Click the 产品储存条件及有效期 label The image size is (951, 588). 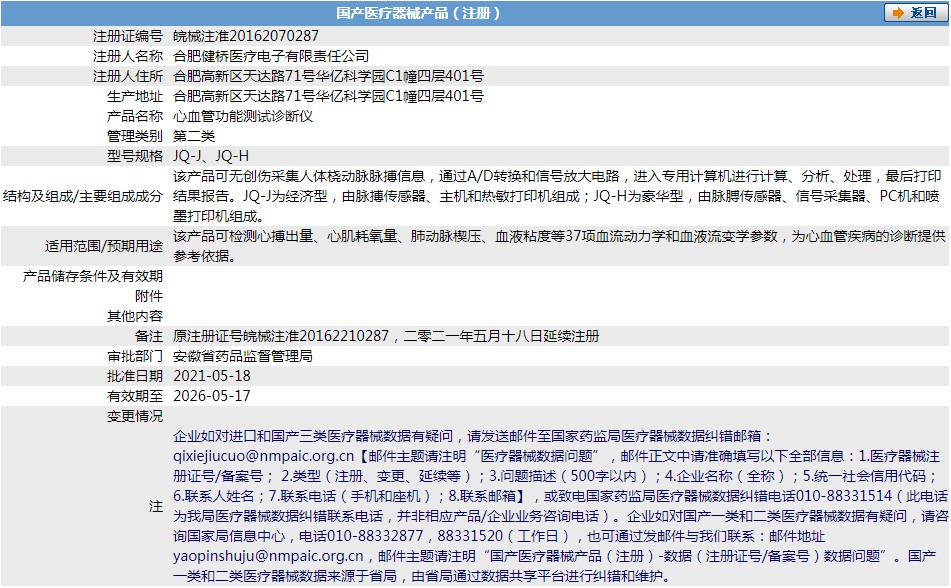tap(92, 276)
